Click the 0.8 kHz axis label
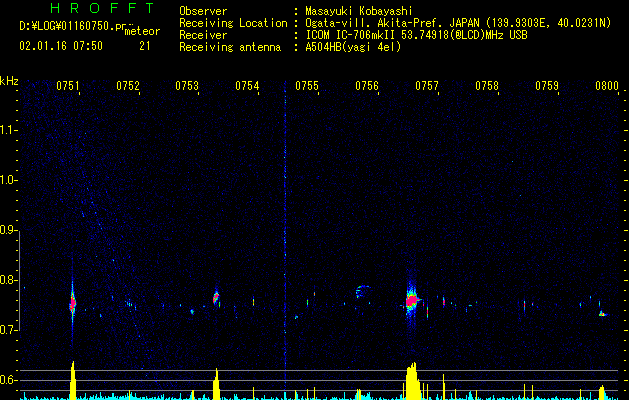Image resolution: width=629 pixels, height=400 pixels. coord(8,280)
